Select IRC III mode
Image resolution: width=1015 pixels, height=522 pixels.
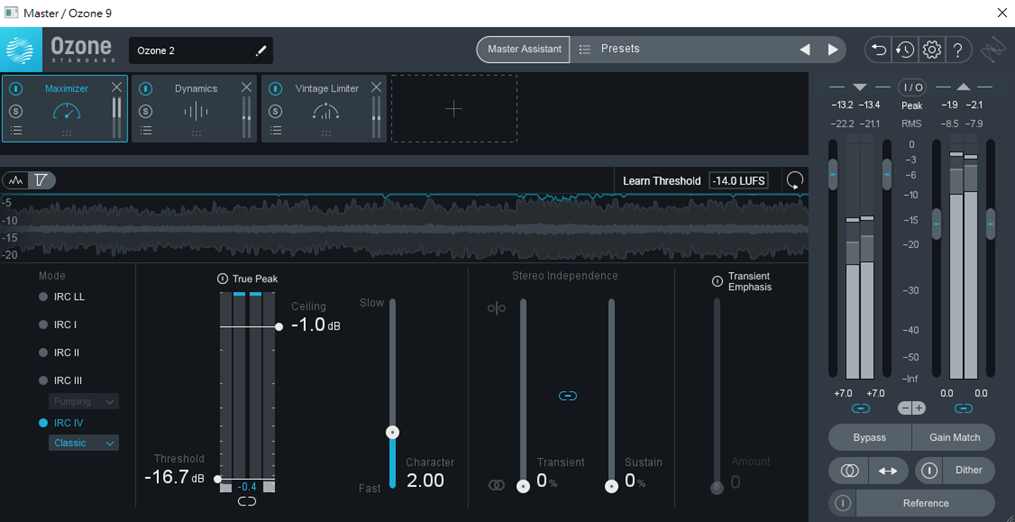tap(60, 380)
